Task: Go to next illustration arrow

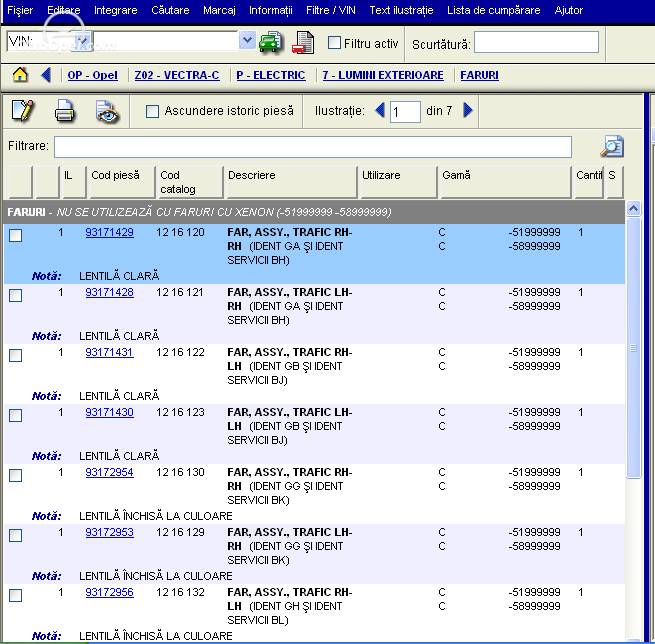Action: click(468, 110)
